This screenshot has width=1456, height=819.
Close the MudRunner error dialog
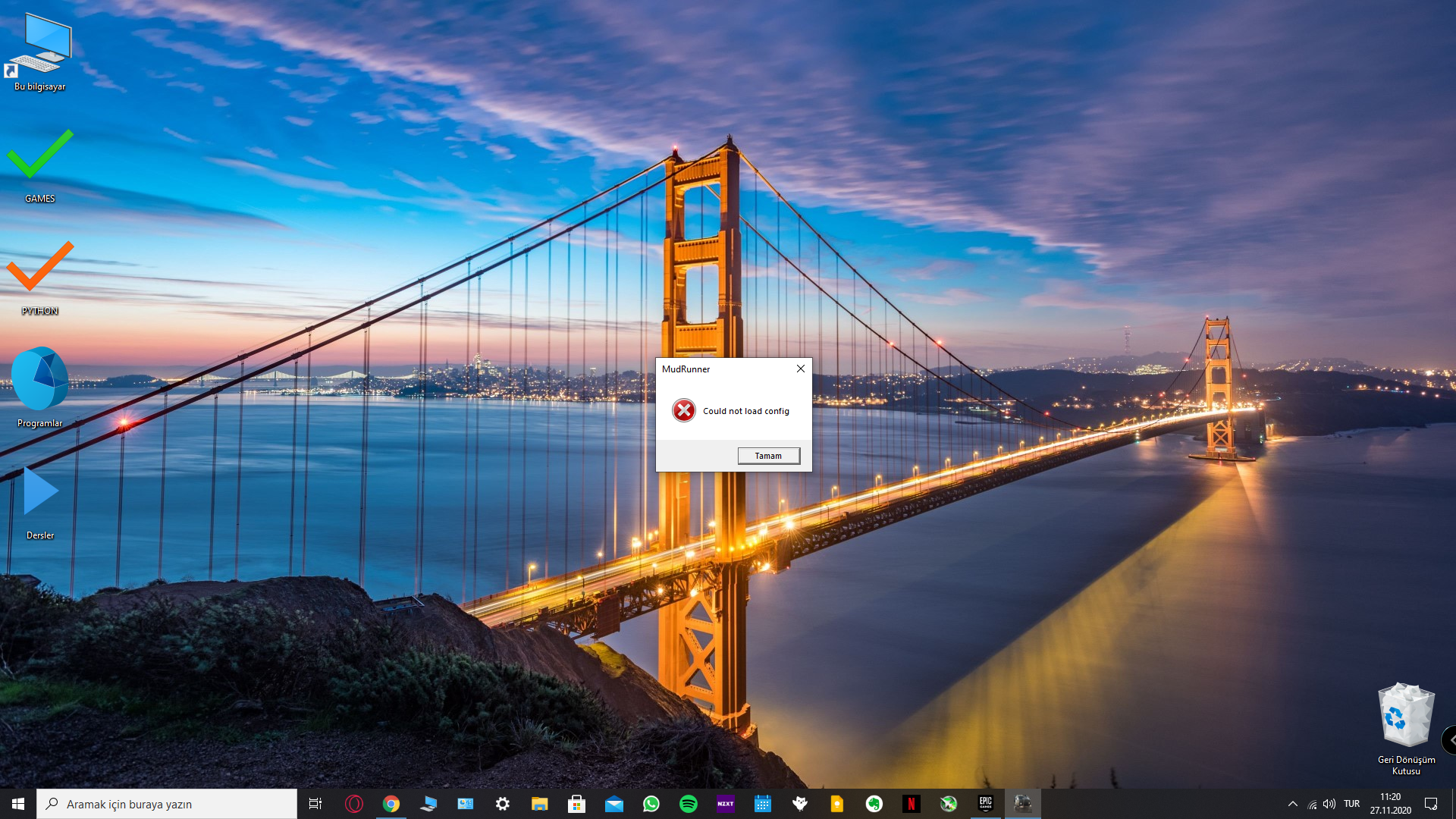pos(801,369)
